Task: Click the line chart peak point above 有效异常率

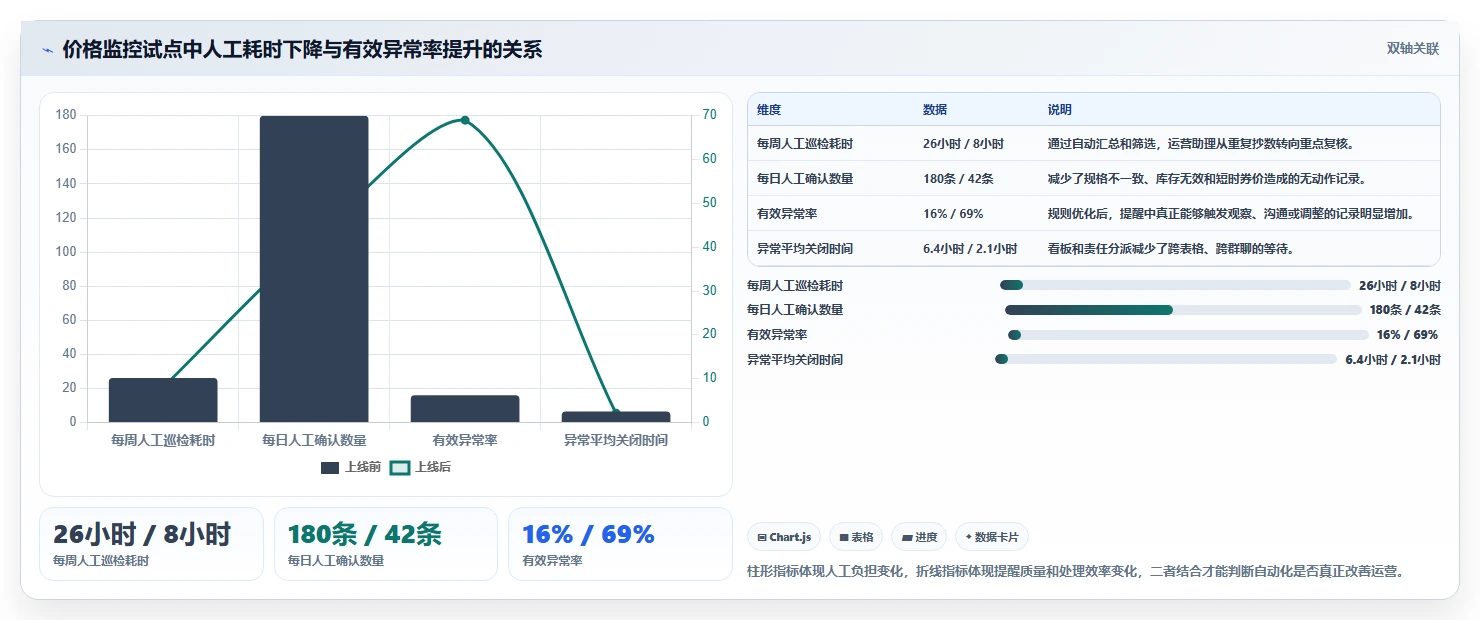Action: (465, 120)
